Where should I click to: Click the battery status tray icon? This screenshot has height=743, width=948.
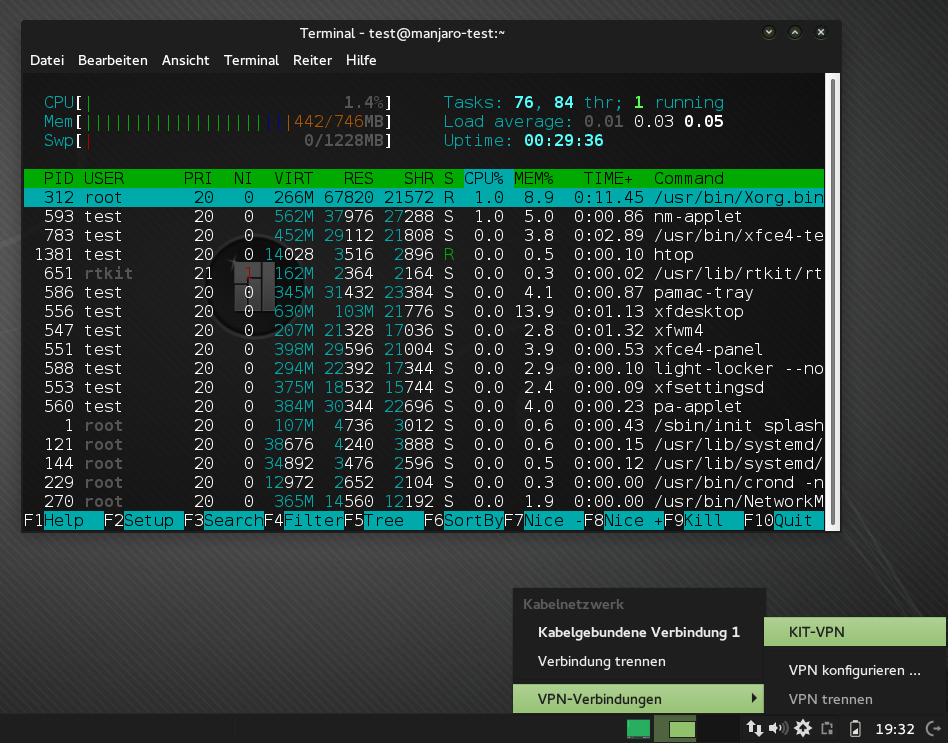(x=856, y=728)
